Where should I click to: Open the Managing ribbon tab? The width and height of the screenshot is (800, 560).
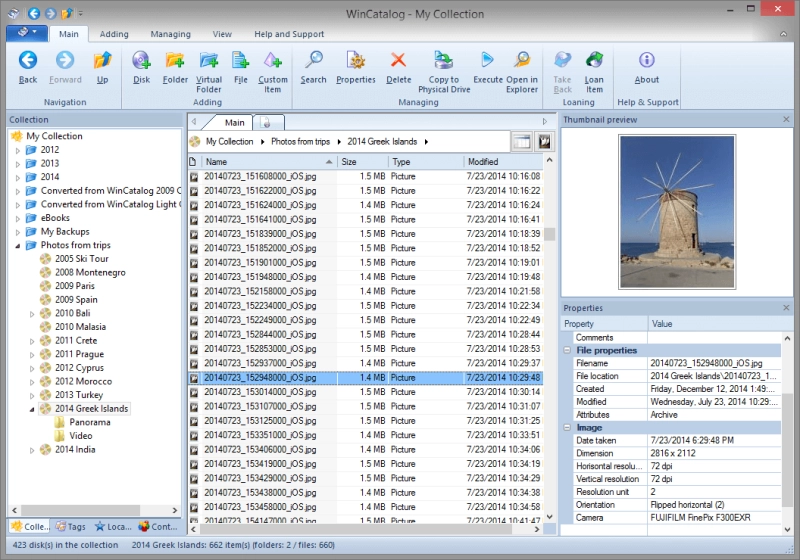pyautogui.click(x=170, y=34)
